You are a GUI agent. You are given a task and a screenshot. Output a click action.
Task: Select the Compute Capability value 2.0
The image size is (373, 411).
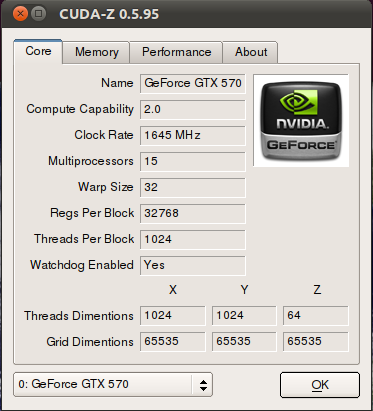tap(193, 109)
